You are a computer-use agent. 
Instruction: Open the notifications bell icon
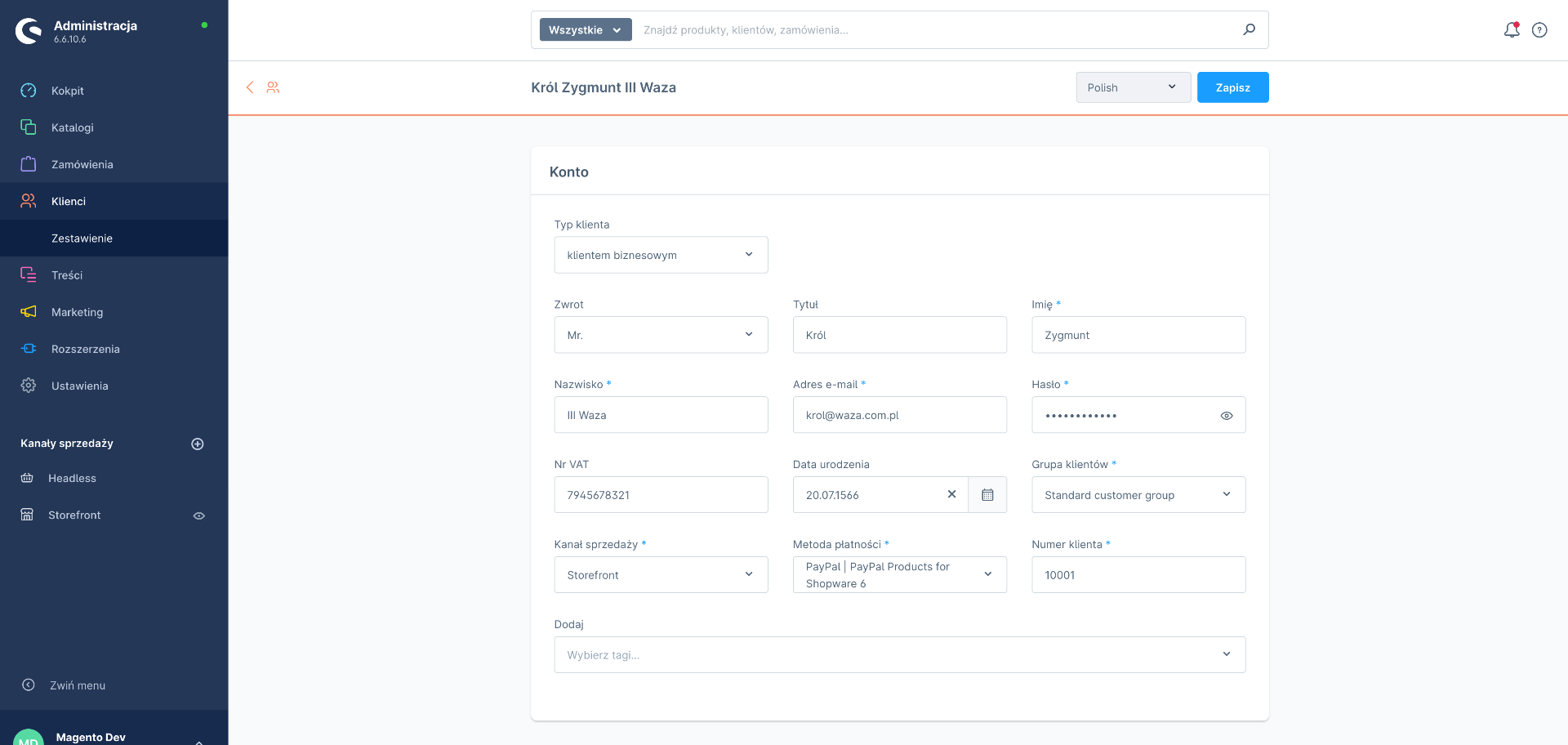pyautogui.click(x=1511, y=30)
